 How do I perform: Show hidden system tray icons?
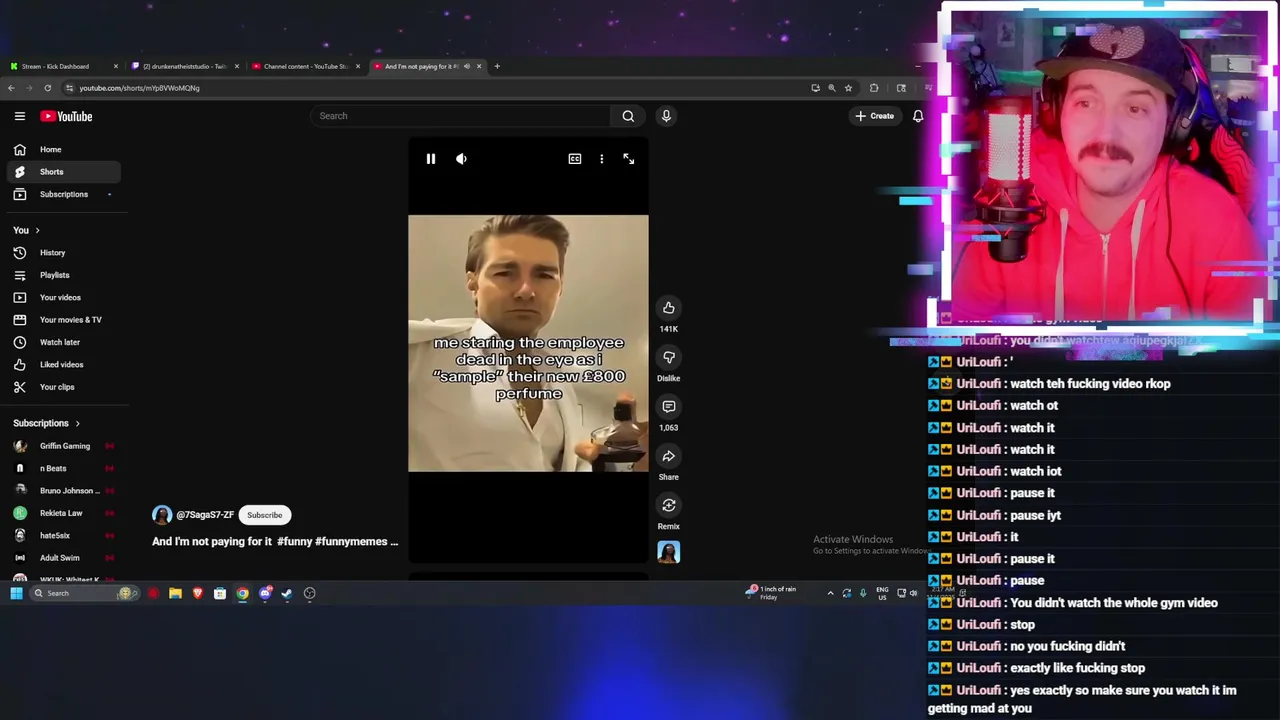click(x=830, y=593)
